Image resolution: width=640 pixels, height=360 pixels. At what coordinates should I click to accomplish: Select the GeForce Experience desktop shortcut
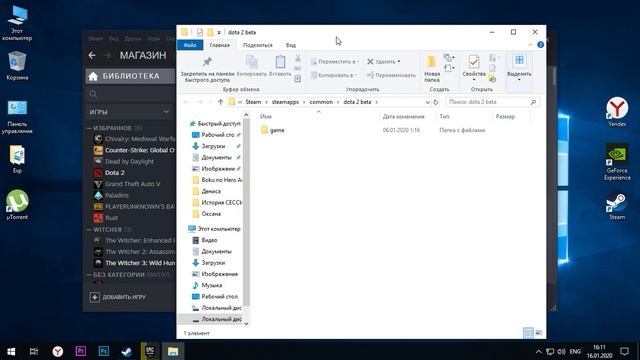[617, 162]
